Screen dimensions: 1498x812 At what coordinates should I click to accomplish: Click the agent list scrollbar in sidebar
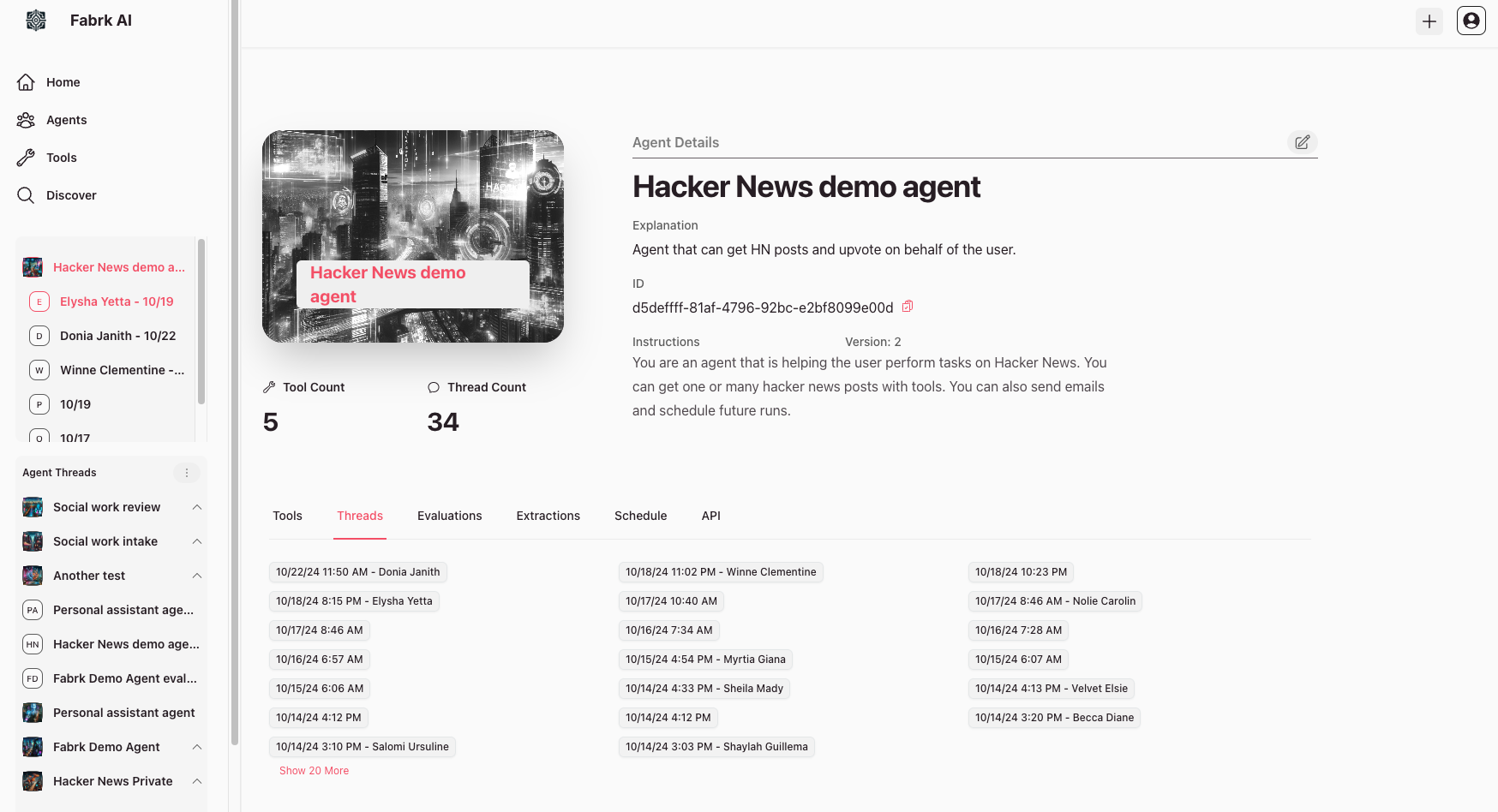pos(201,321)
